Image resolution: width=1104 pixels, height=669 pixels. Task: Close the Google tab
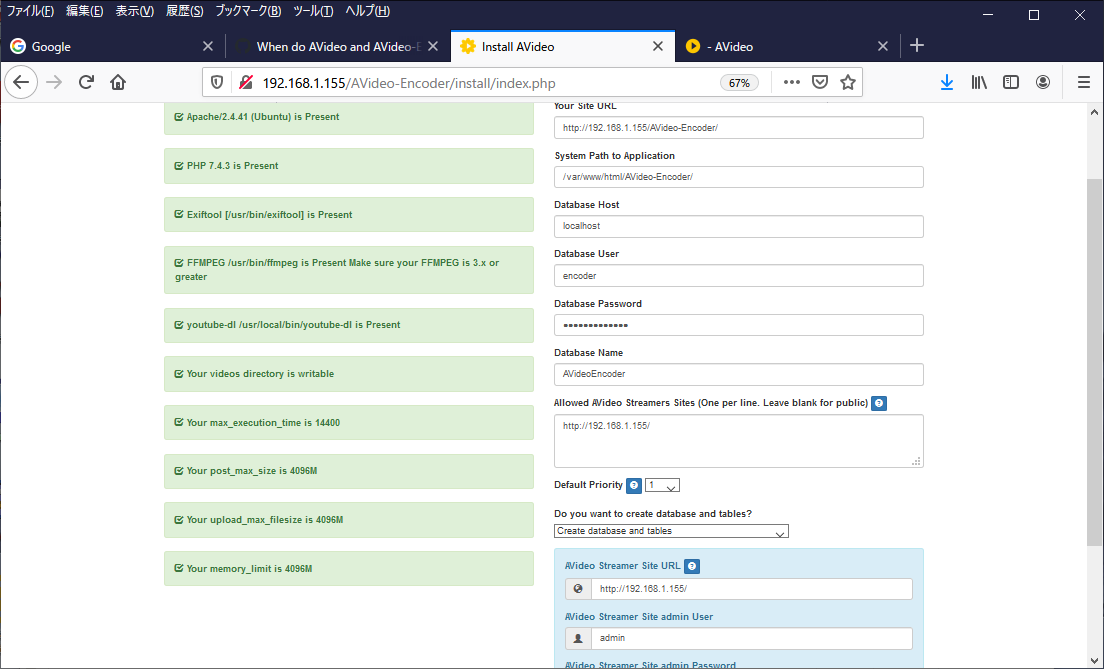pos(208,46)
